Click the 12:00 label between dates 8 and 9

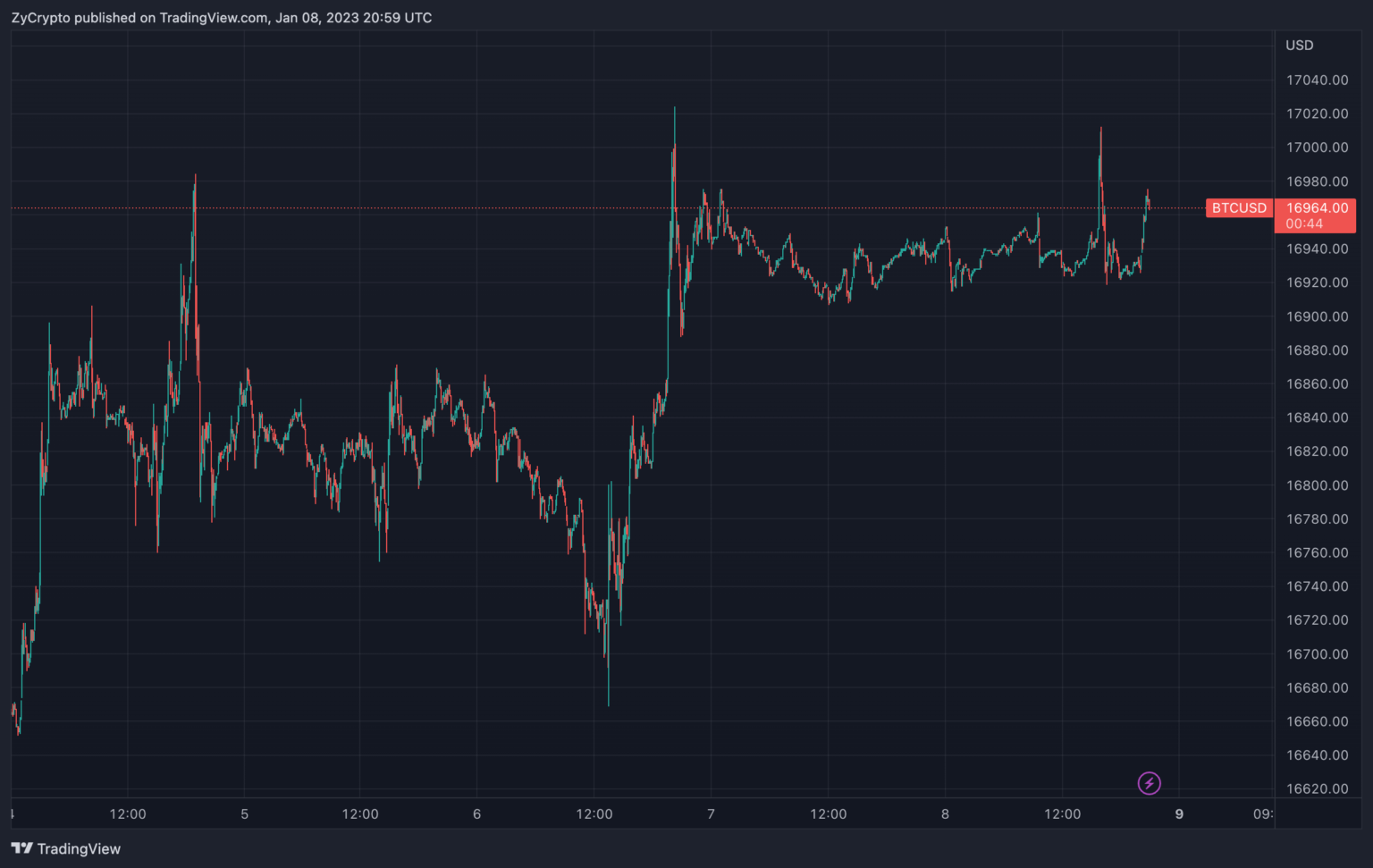pos(1063,814)
